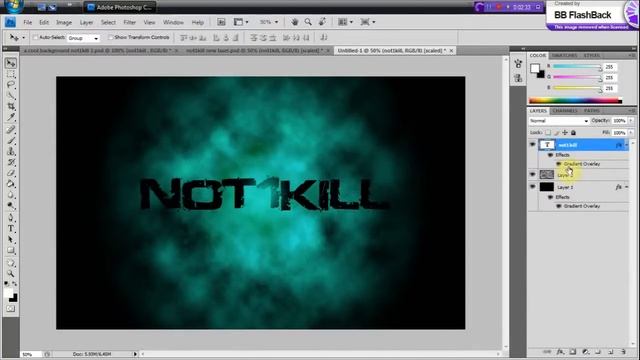This screenshot has height=360, width=640.
Task: Select the Clone Stamp tool
Action: pos(11,151)
